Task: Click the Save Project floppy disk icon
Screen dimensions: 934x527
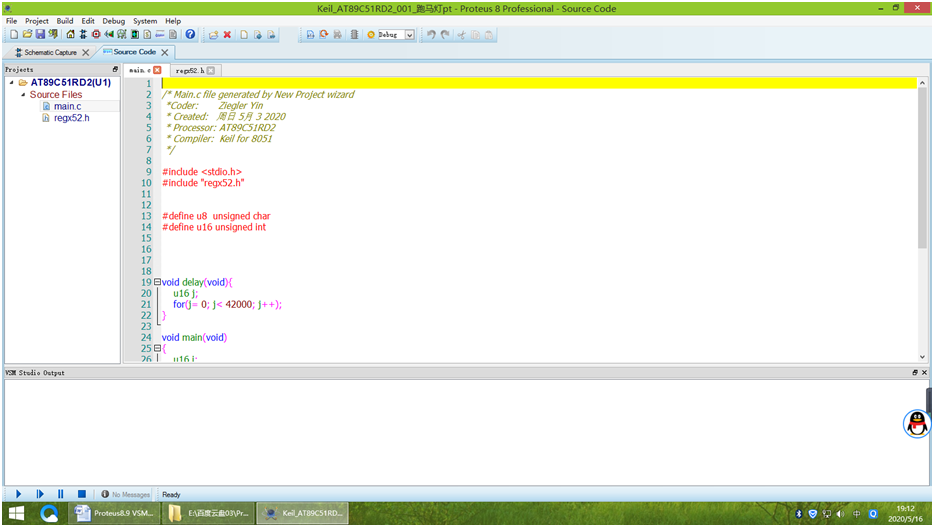Action: point(40,35)
